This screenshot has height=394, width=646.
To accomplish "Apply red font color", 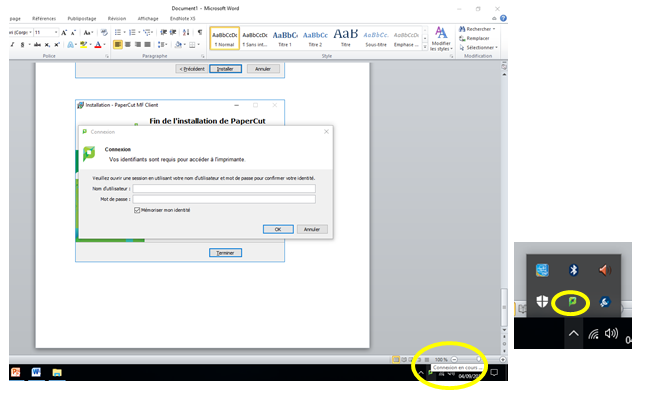I will pyautogui.click(x=98, y=45).
